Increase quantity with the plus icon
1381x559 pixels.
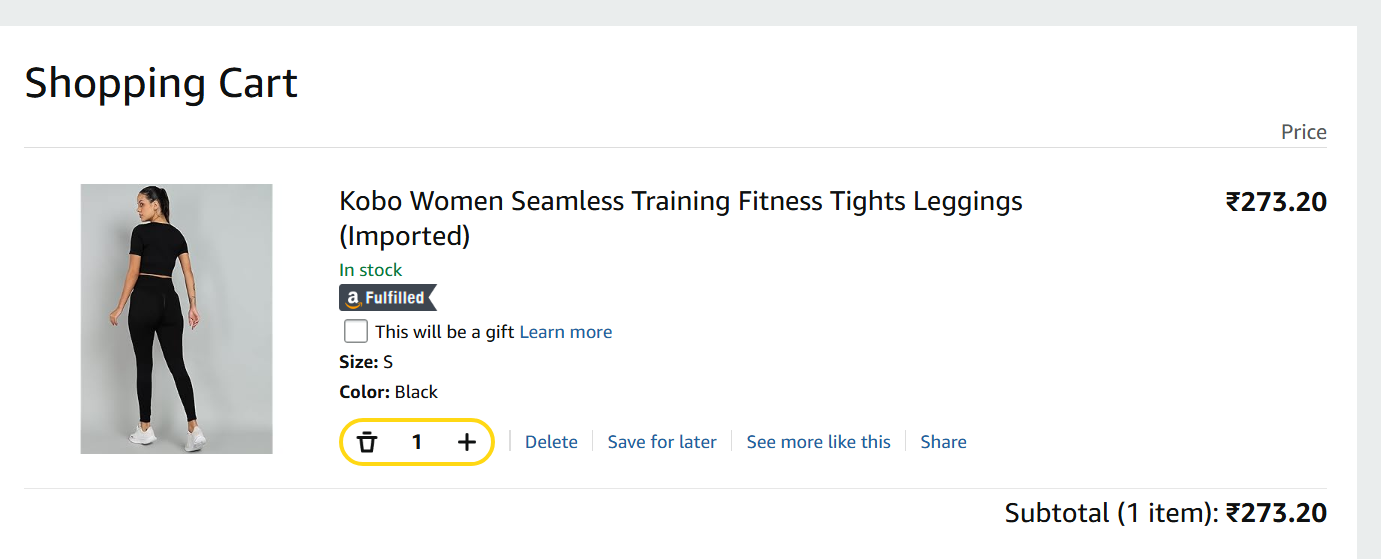point(467,442)
